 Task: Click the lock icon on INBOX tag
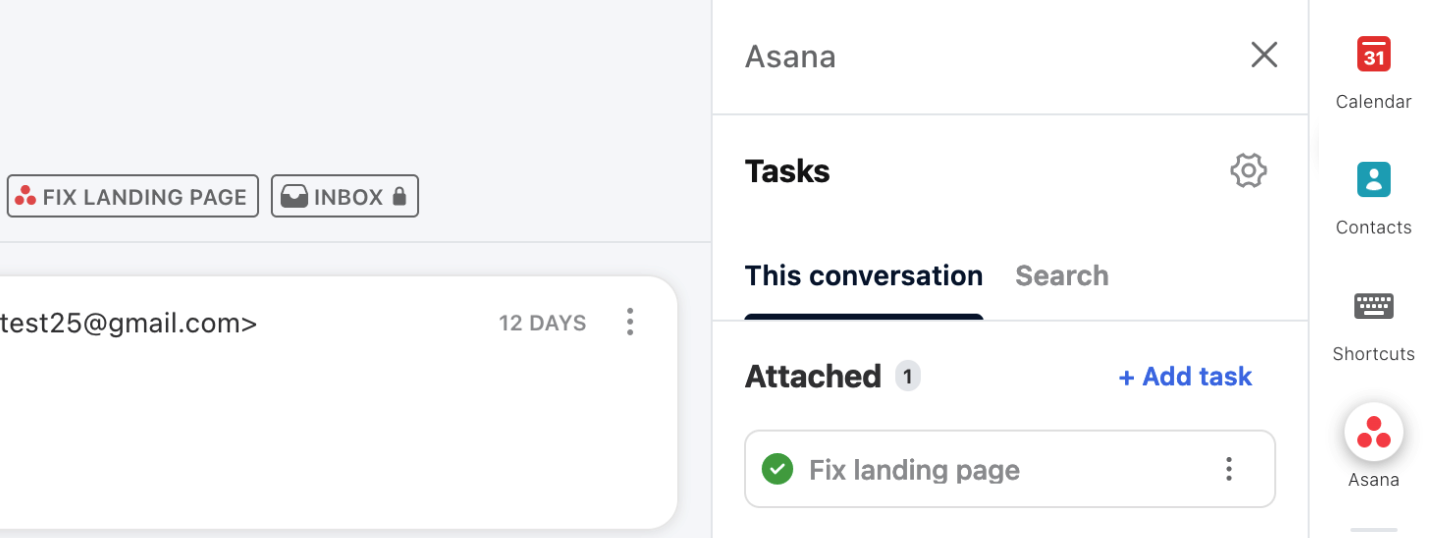(399, 196)
